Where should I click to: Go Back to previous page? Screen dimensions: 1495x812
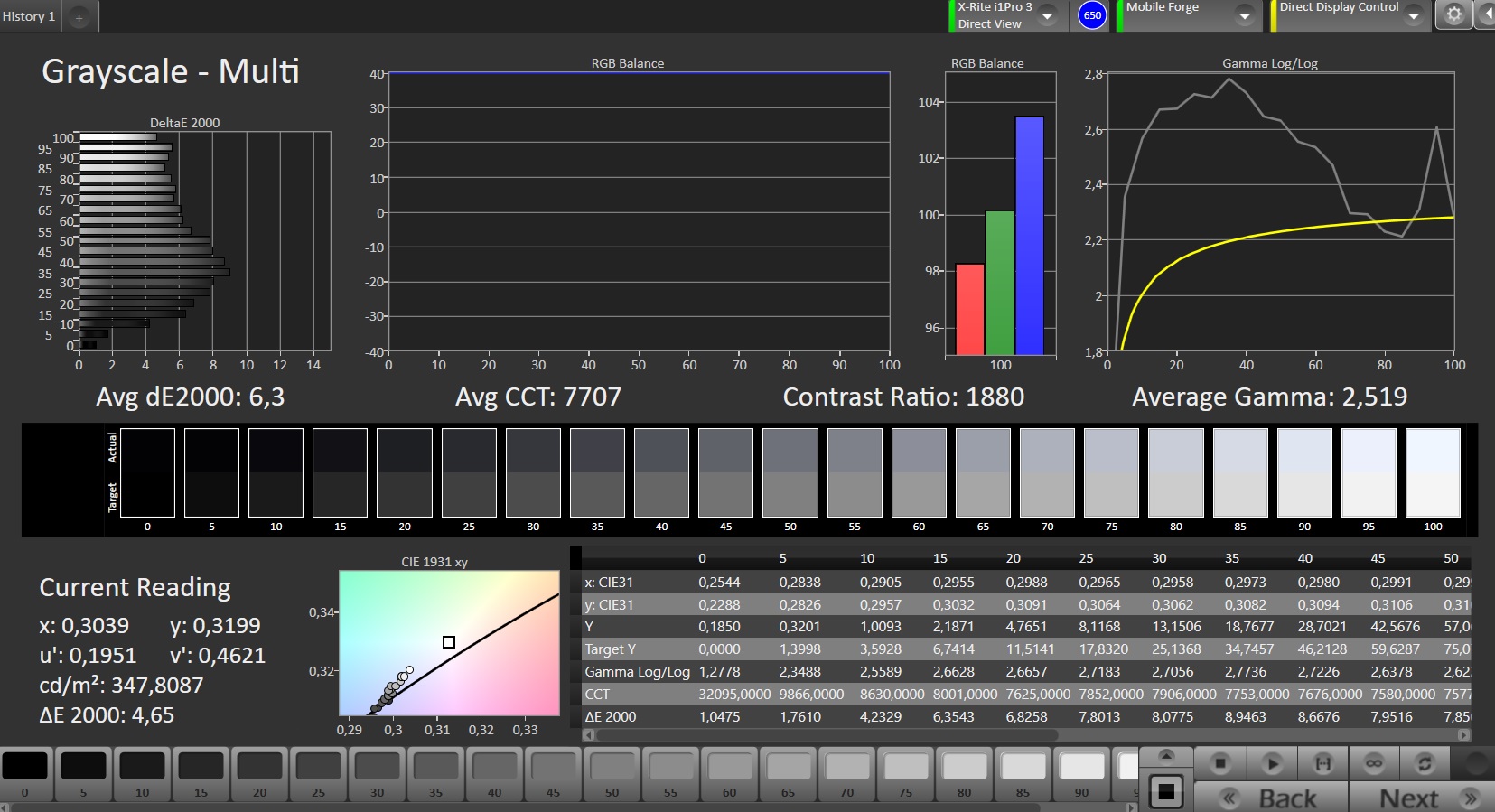coord(1271,798)
